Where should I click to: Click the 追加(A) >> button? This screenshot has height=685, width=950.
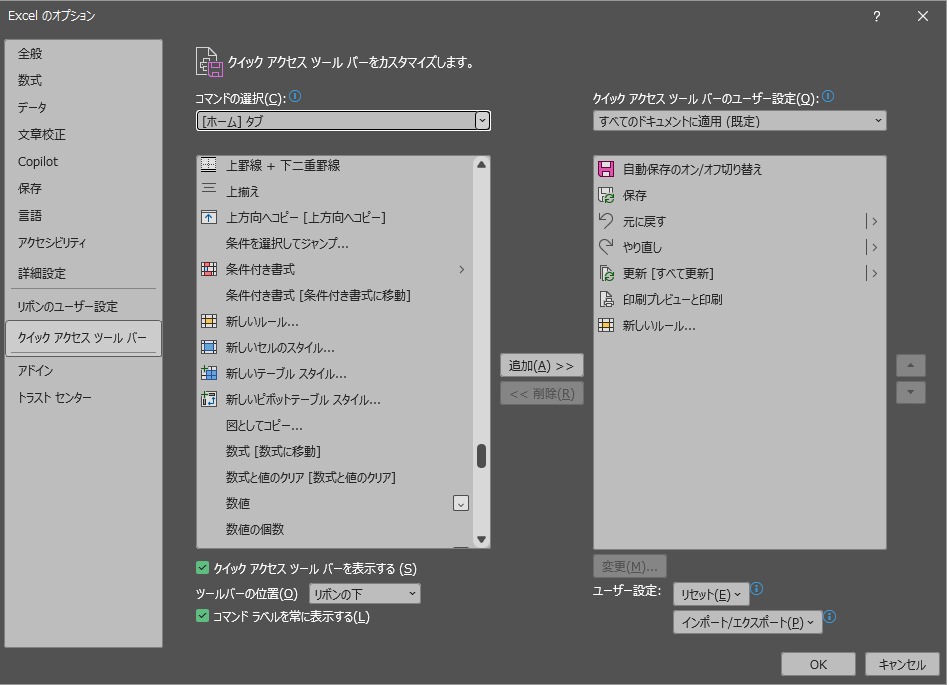pyautogui.click(x=542, y=366)
